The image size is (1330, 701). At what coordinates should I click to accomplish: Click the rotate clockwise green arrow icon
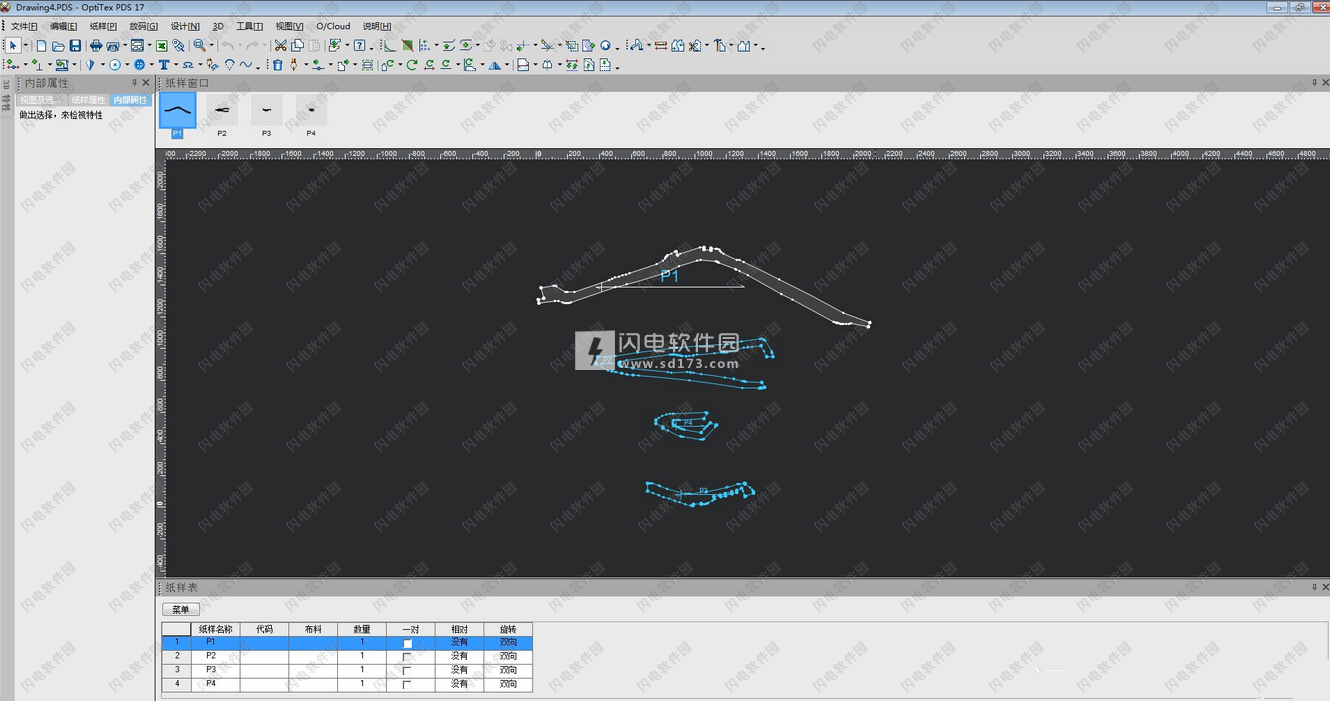[x=412, y=65]
